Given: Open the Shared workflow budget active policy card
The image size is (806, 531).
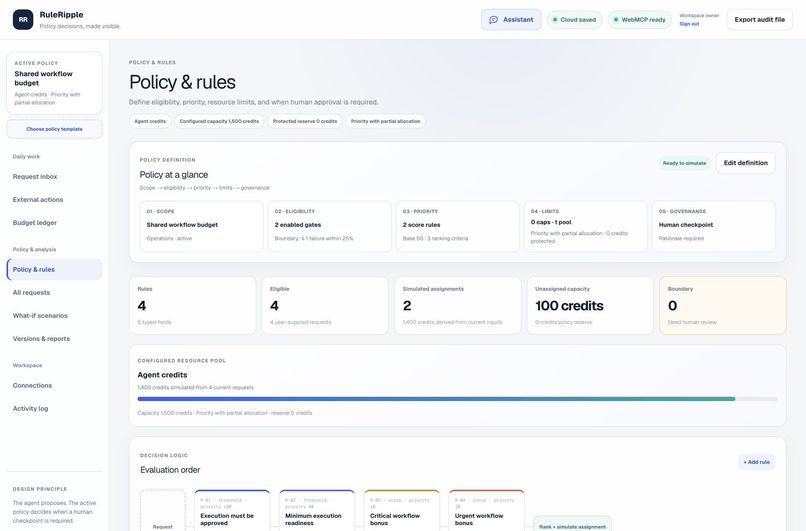Looking at the screenshot, I should coord(54,83).
